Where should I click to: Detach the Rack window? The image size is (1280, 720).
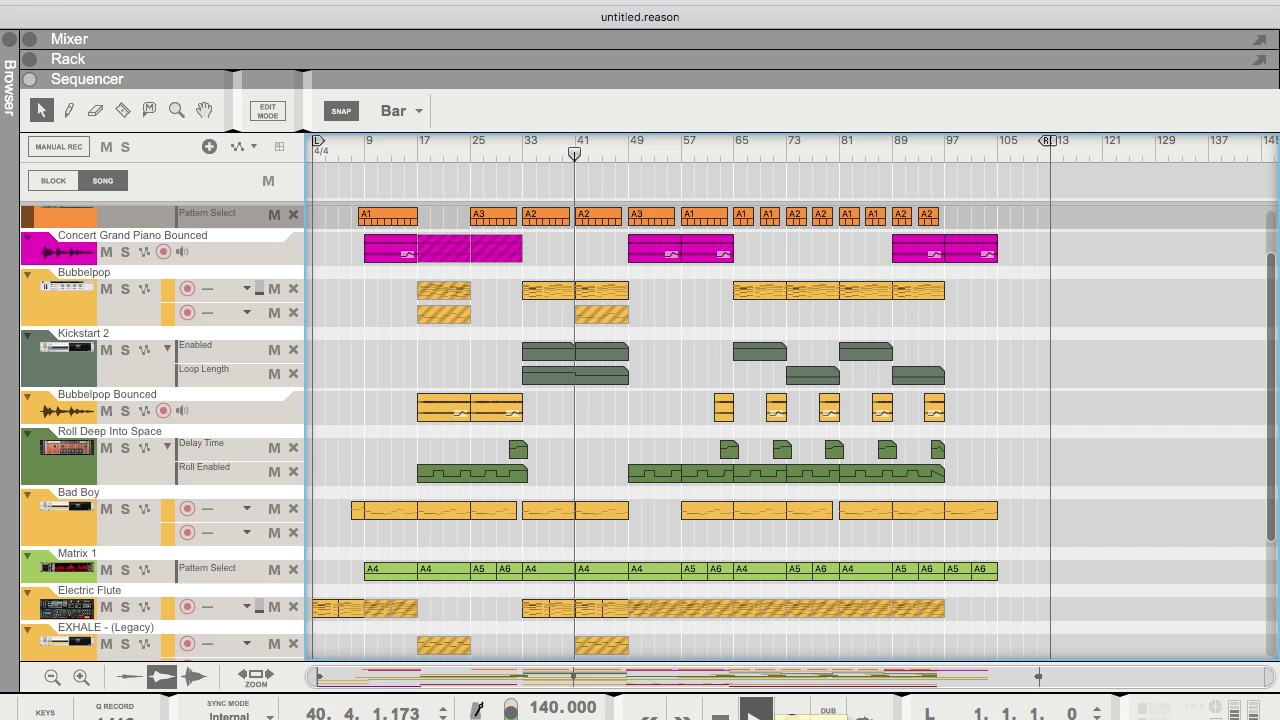coord(1259,59)
